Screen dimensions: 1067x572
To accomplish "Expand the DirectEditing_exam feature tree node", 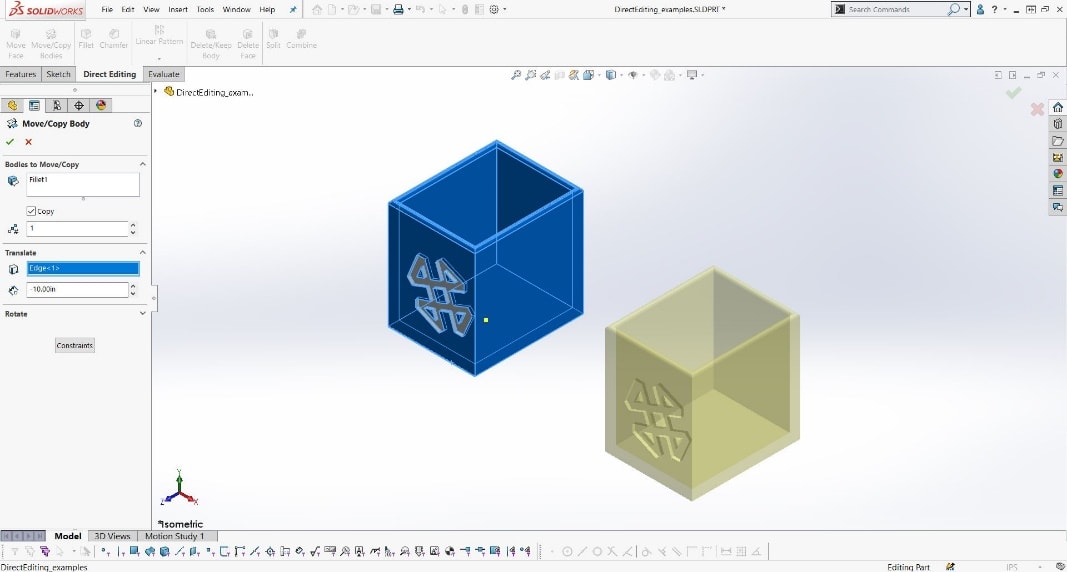I will 156,92.
